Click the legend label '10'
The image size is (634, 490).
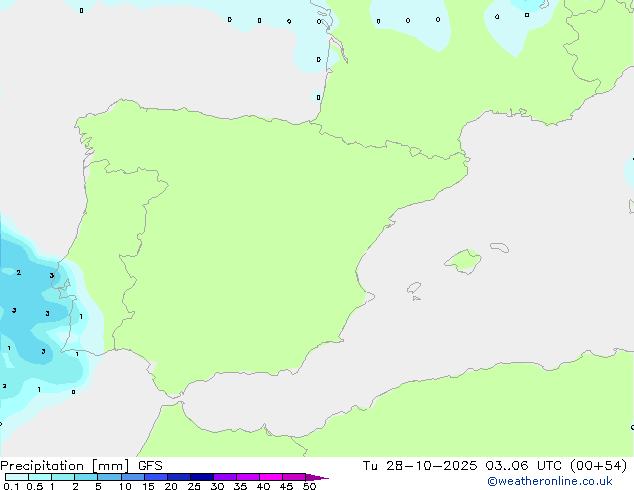pos(125,486)
